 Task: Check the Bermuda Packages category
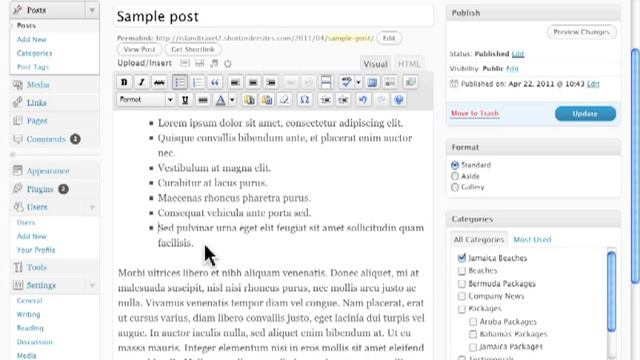462,283
